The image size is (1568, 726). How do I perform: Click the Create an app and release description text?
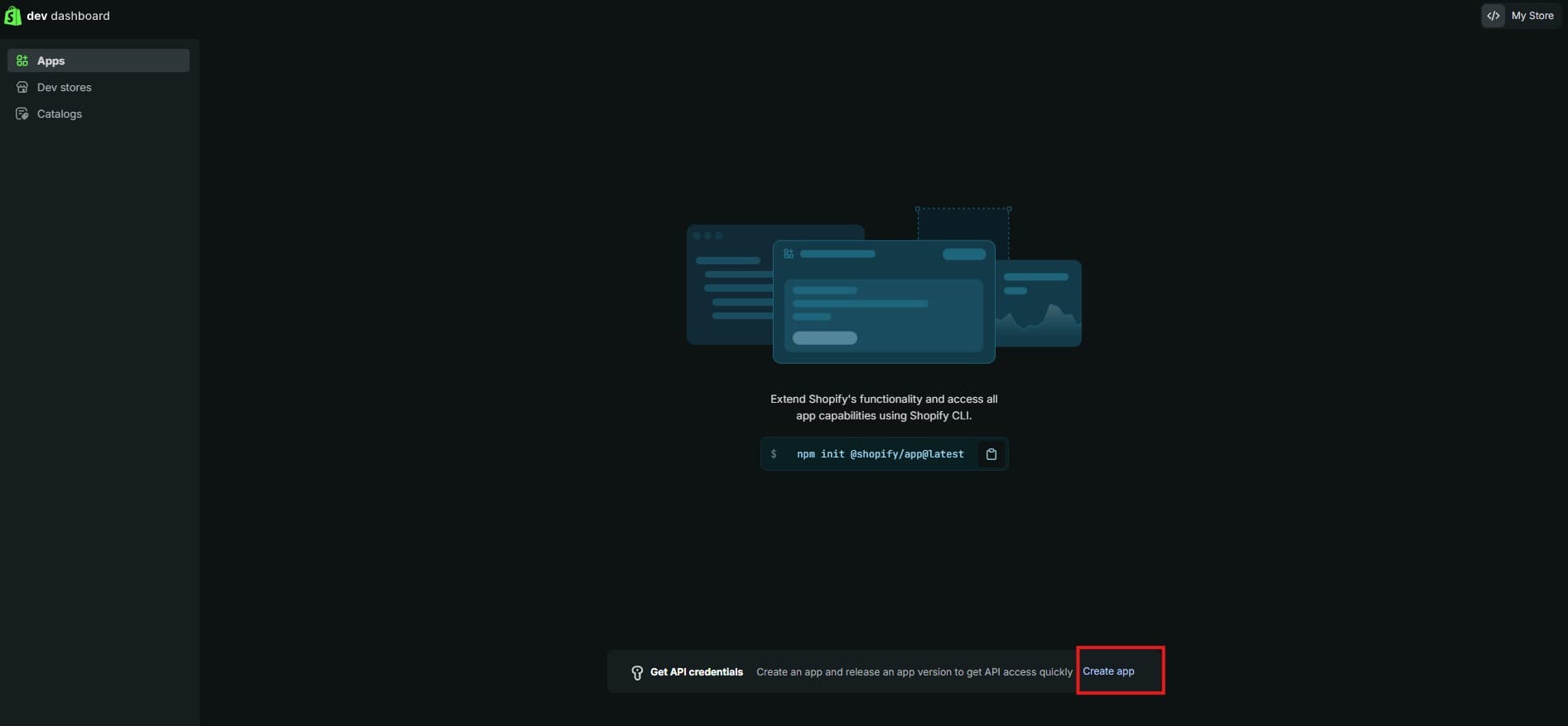click(914, 672)
